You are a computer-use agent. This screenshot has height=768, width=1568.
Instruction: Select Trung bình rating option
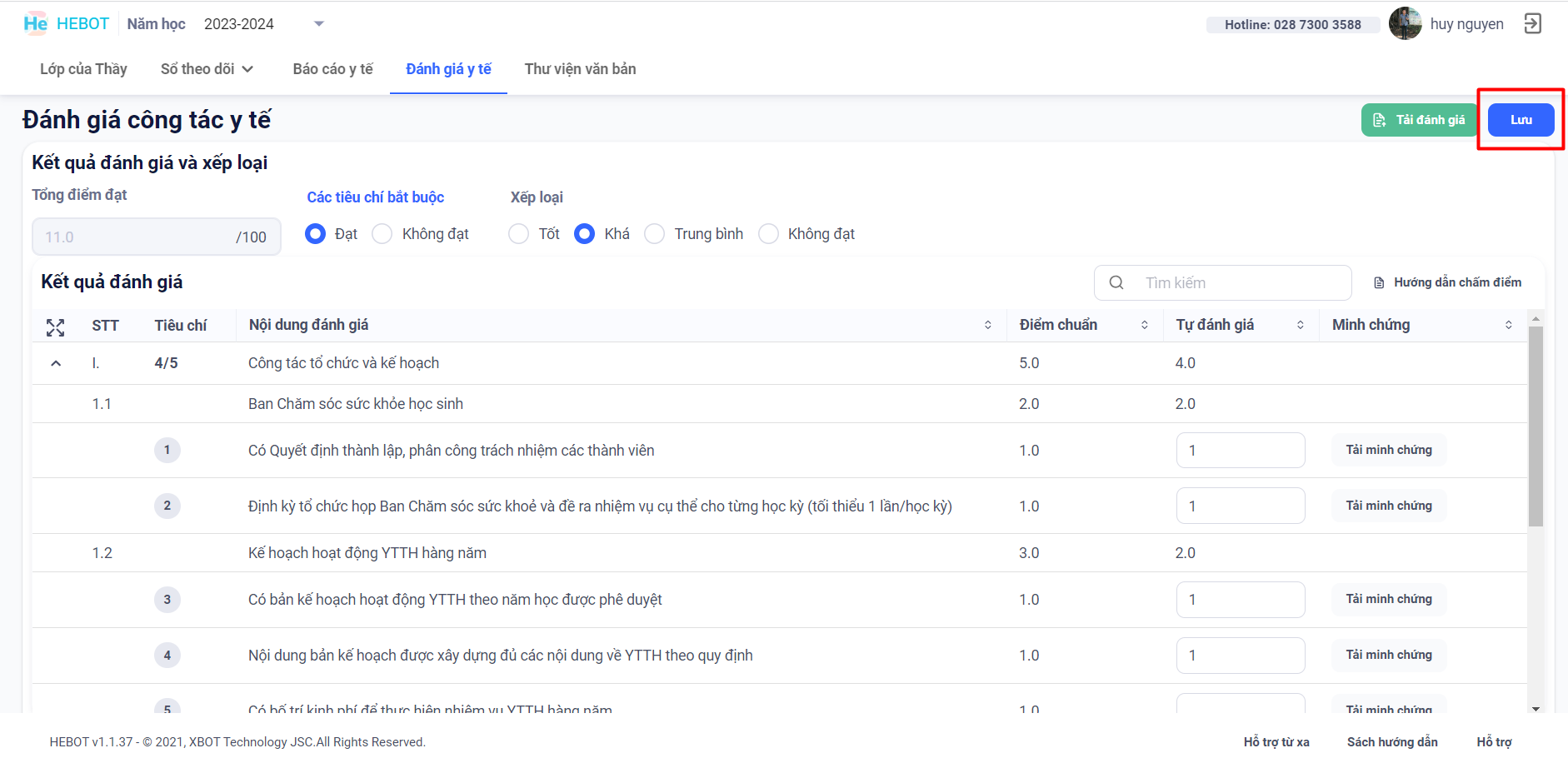[655, 234]
